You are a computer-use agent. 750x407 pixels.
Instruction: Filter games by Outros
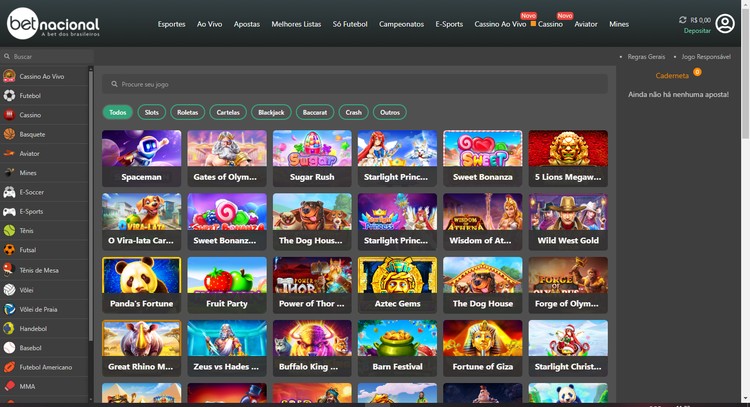[390, 112]
